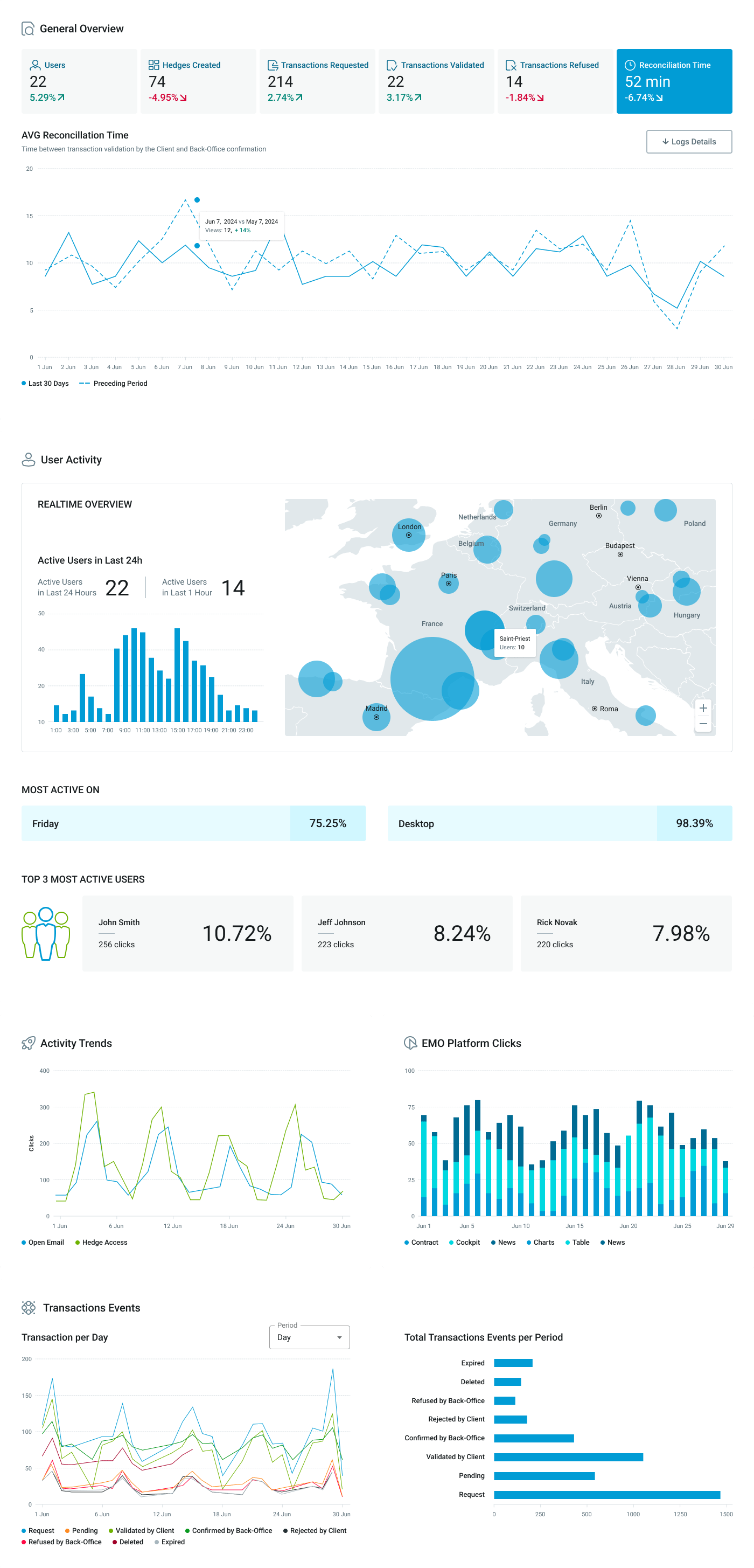The height and width of the screenshot is (1568, 754).
Task: Click the Transactions Refused cross icon
Action: coord(511,65)
